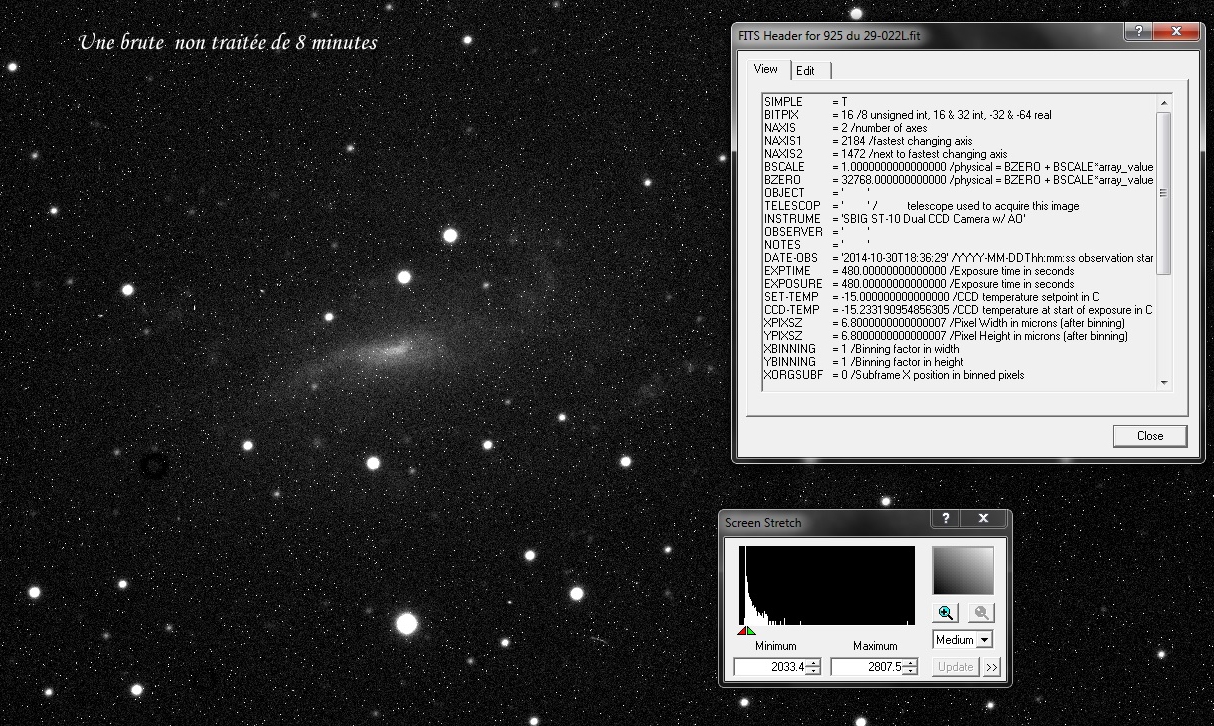
Task: Click the FITS header vertical scrollbar thumb
Action: click(1164, 193)
